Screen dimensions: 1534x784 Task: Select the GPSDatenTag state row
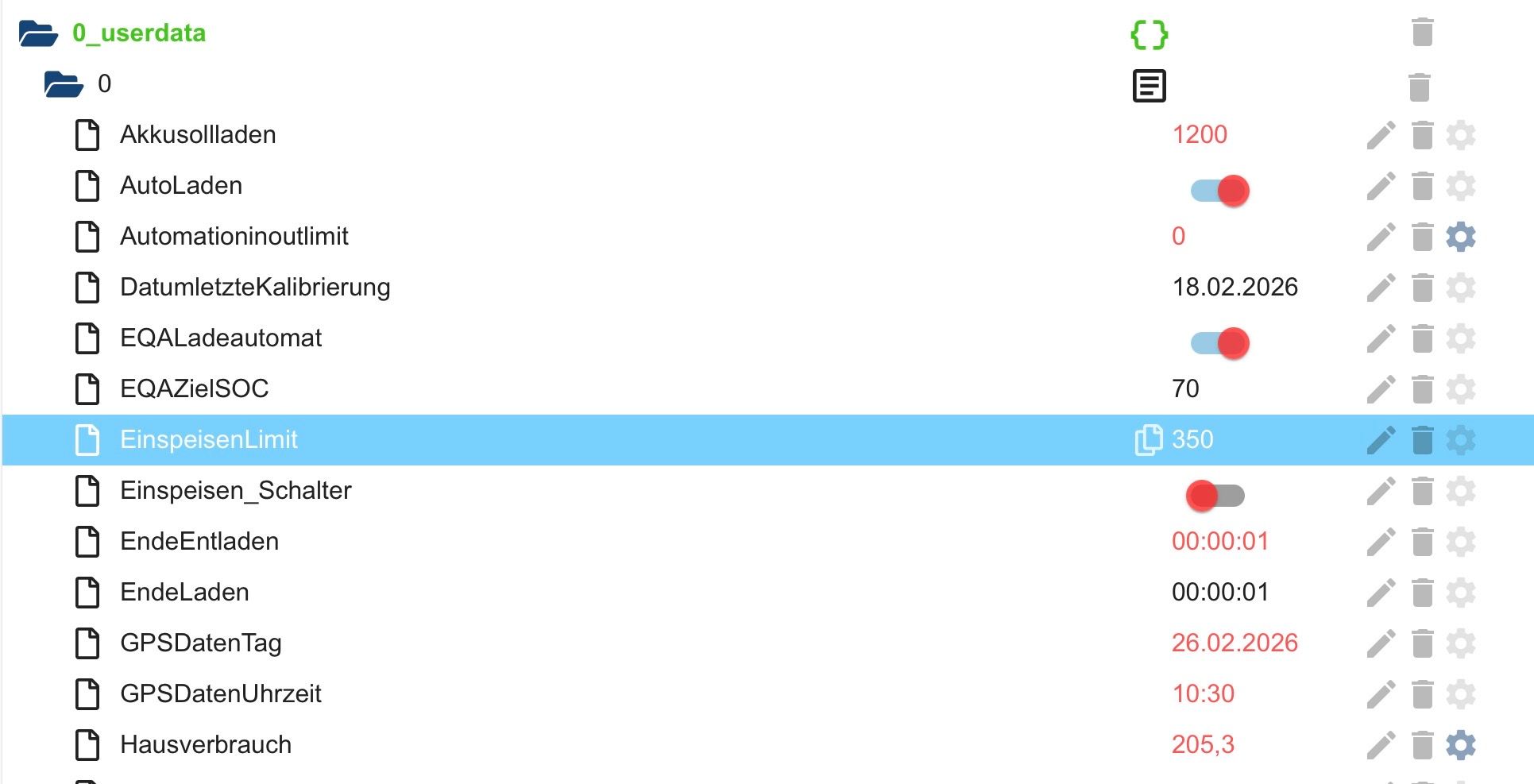(200, 643)
